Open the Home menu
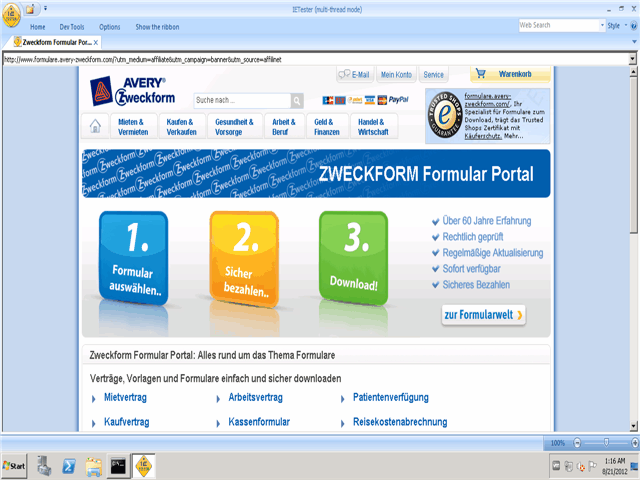This screenshot has width=640, height=480. click(38, 27)
